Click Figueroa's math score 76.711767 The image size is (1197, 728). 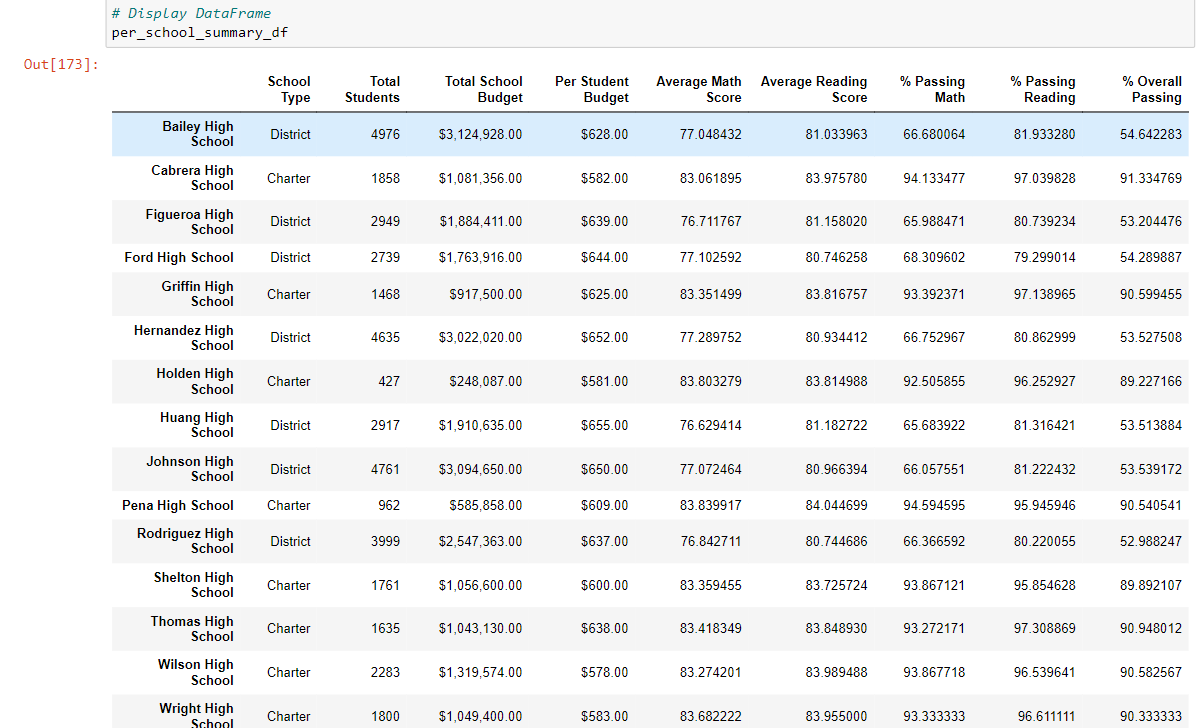pyautogui.click(x=711, y=221)
